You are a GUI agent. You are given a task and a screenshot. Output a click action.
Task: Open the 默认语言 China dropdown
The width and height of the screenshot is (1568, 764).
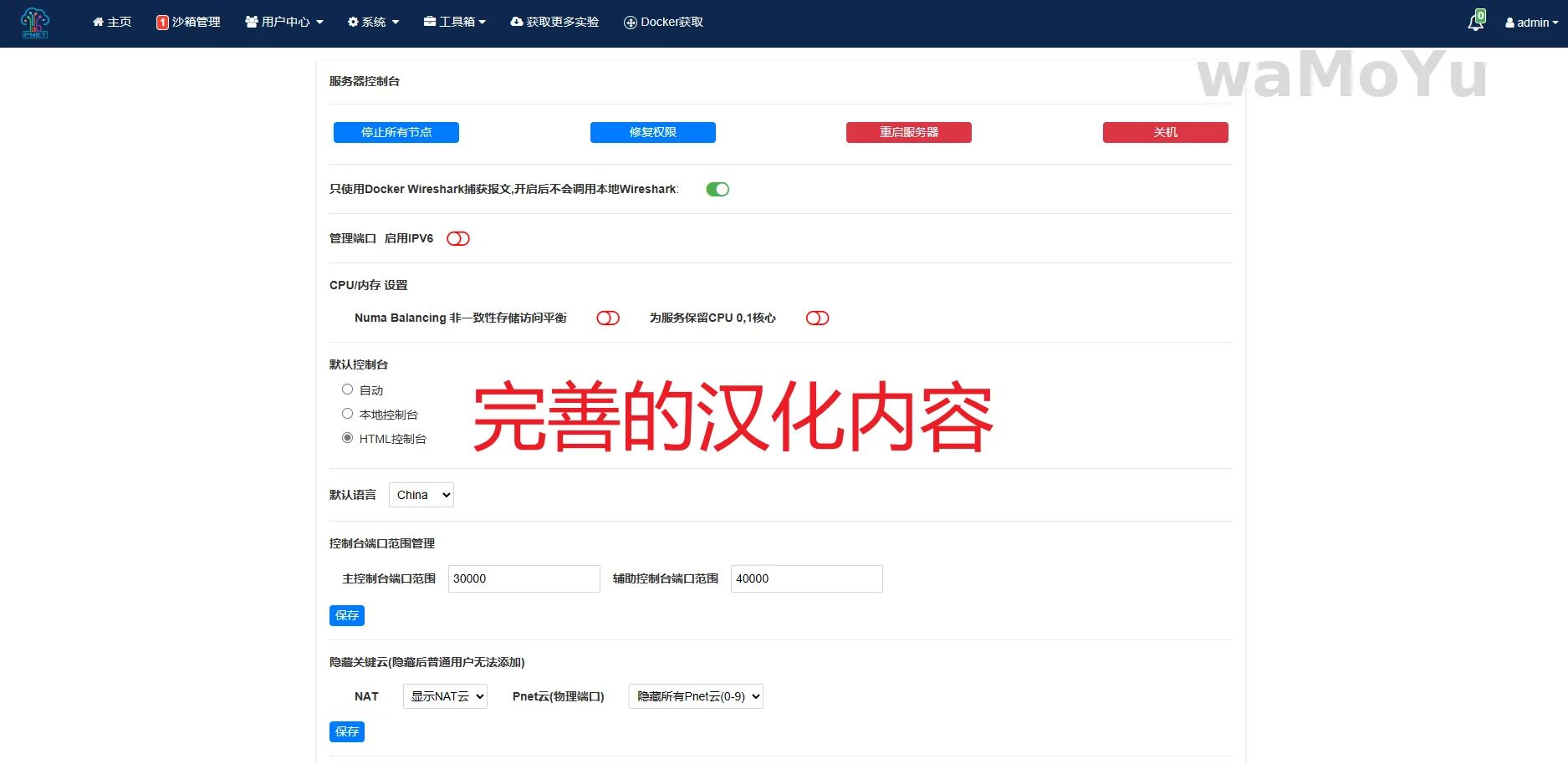coord(421,496)
